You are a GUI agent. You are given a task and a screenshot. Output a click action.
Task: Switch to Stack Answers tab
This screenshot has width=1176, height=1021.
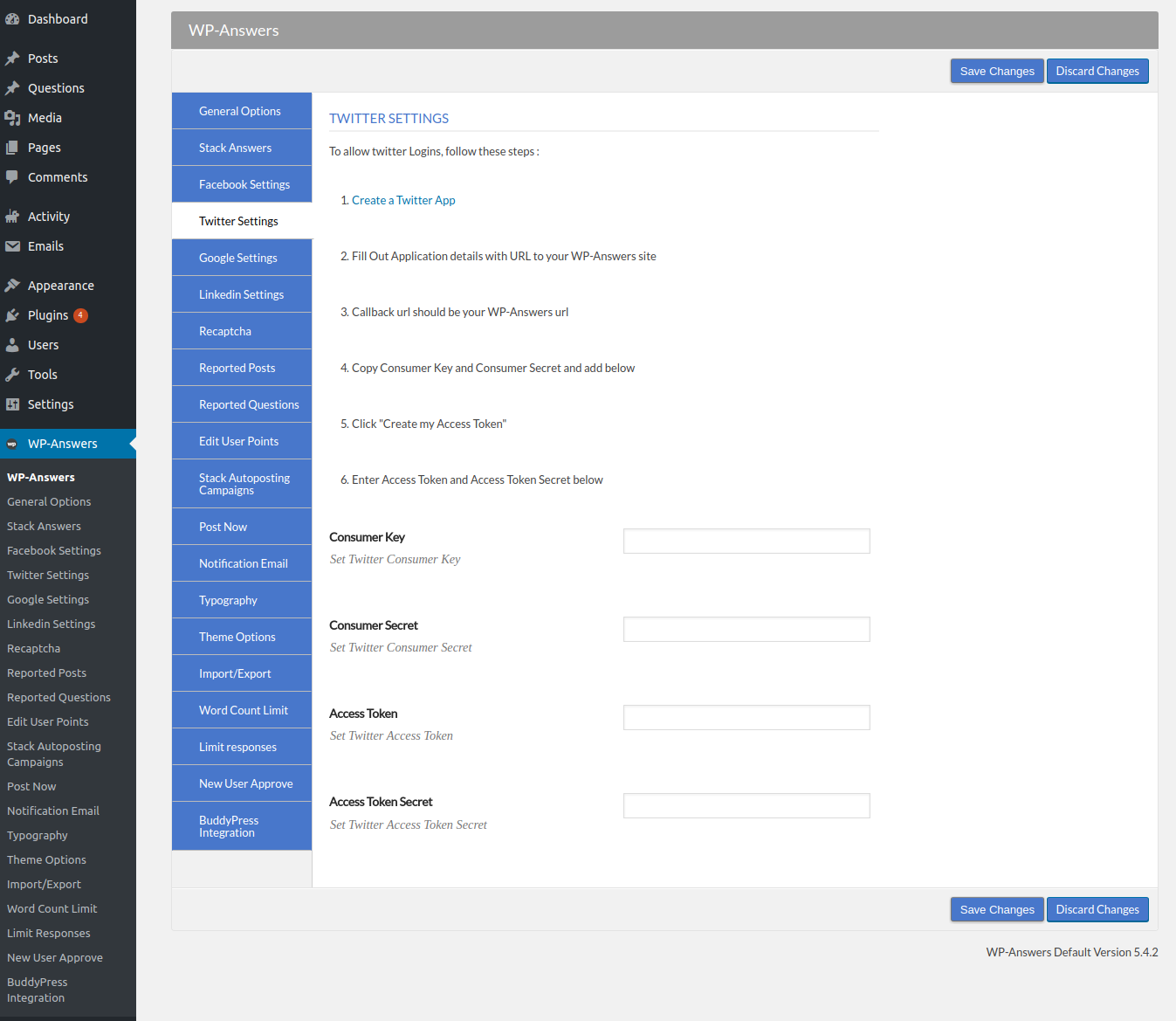tap(242, 148)
